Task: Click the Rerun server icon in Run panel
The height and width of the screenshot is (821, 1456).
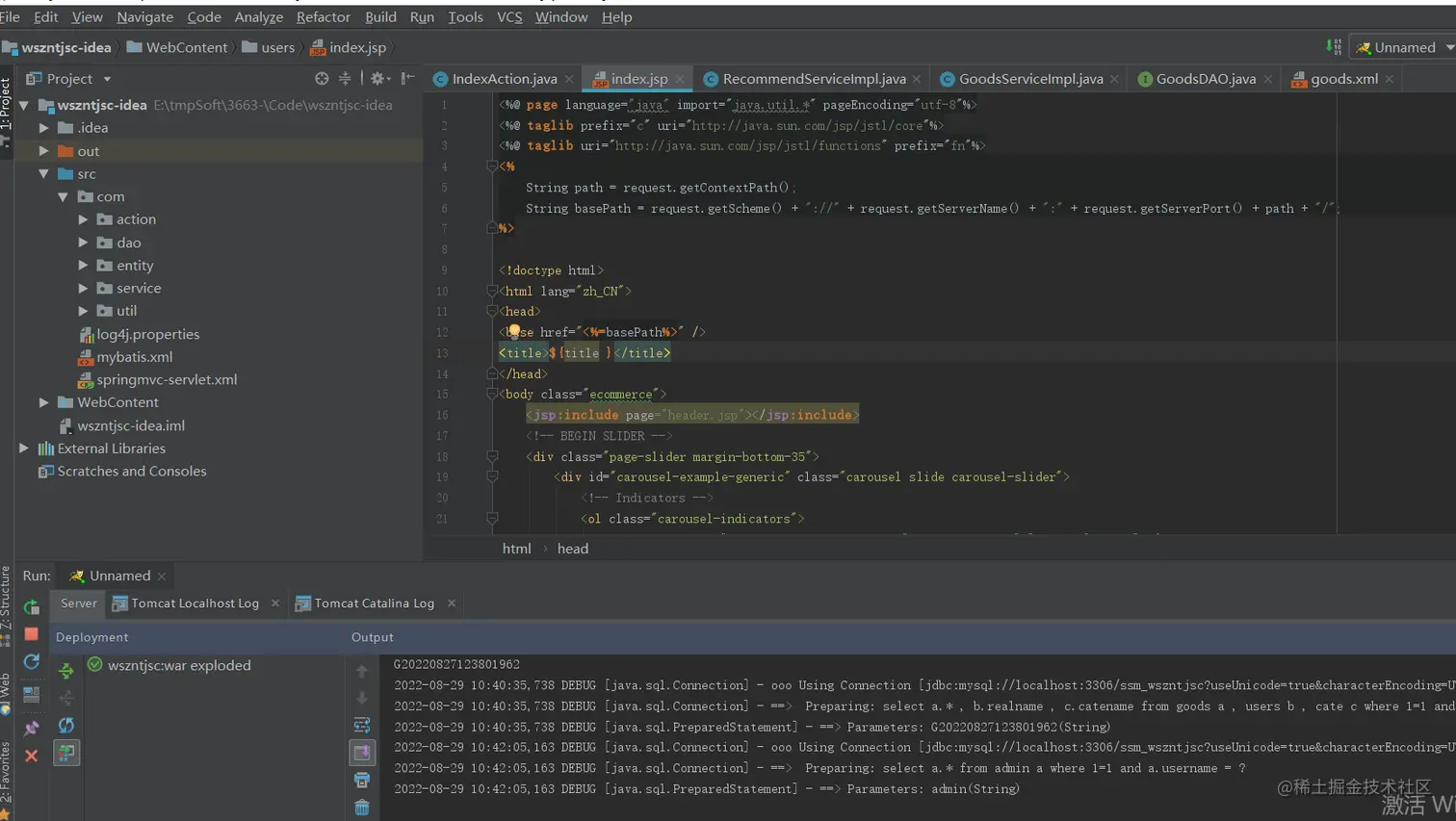Action: click(x=31, y=607)
